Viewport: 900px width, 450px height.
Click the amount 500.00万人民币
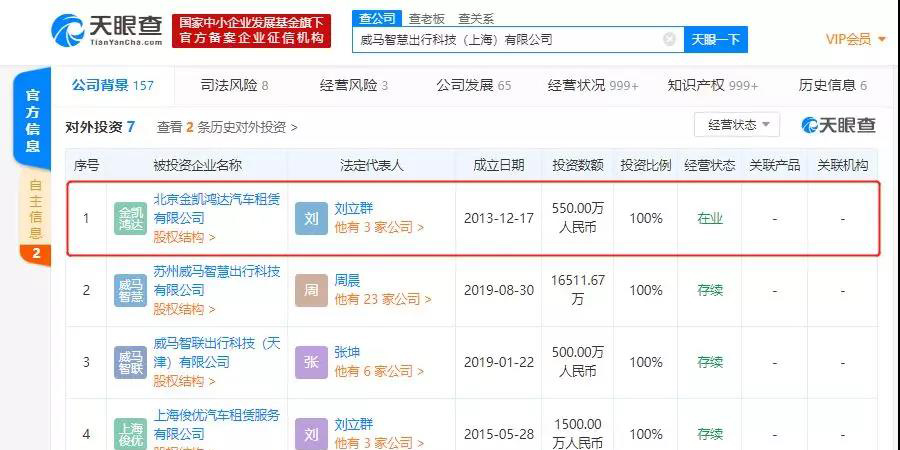point(577,361)
